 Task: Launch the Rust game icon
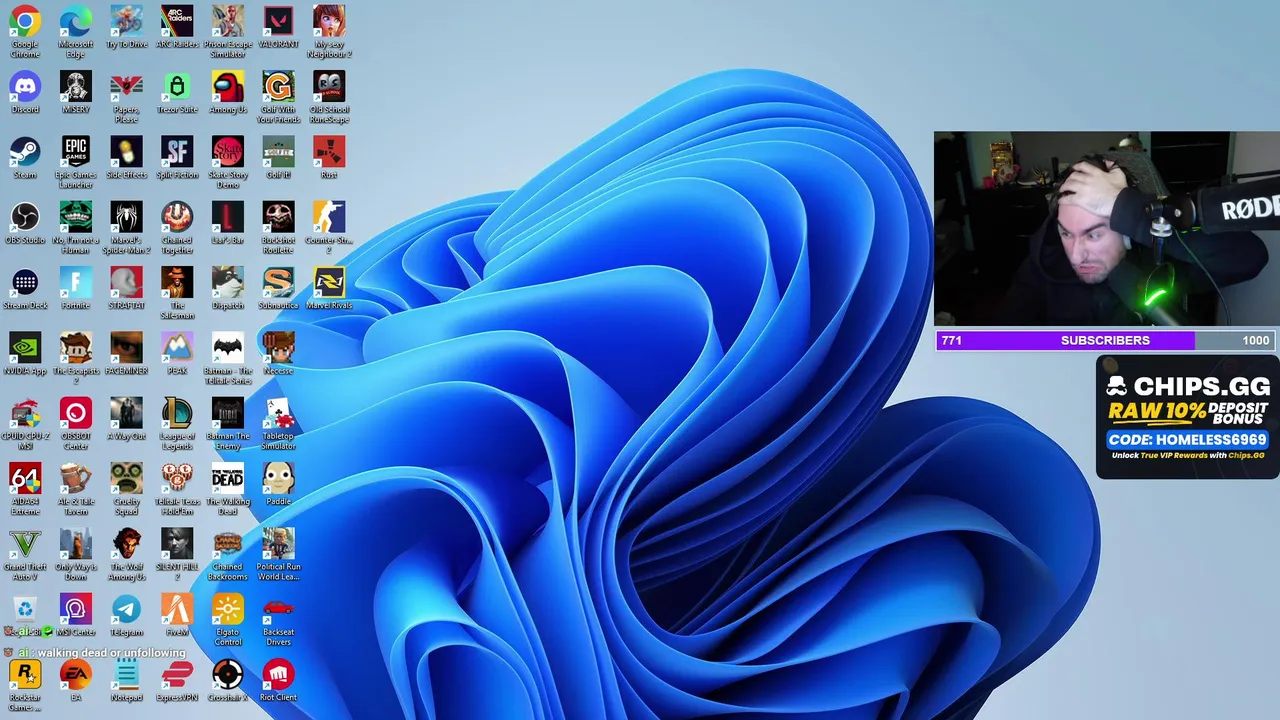click(x=329, y=152)
